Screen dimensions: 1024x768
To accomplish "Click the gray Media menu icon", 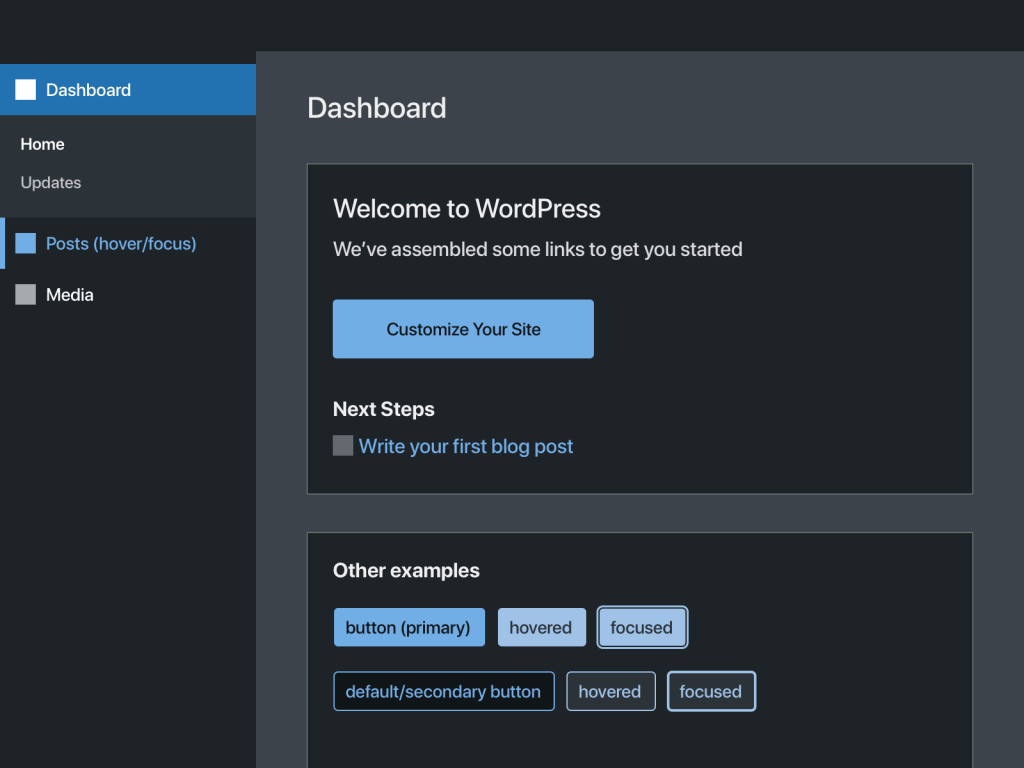I will pos(25,295).
